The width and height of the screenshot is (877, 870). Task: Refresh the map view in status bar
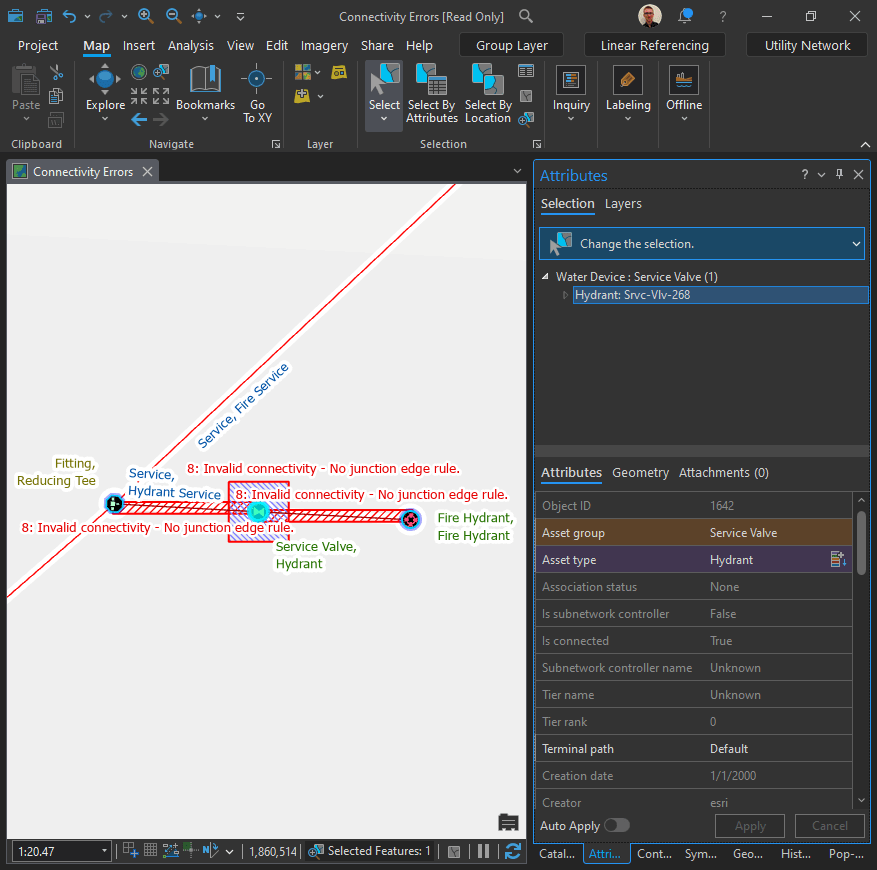click(513, 851)
